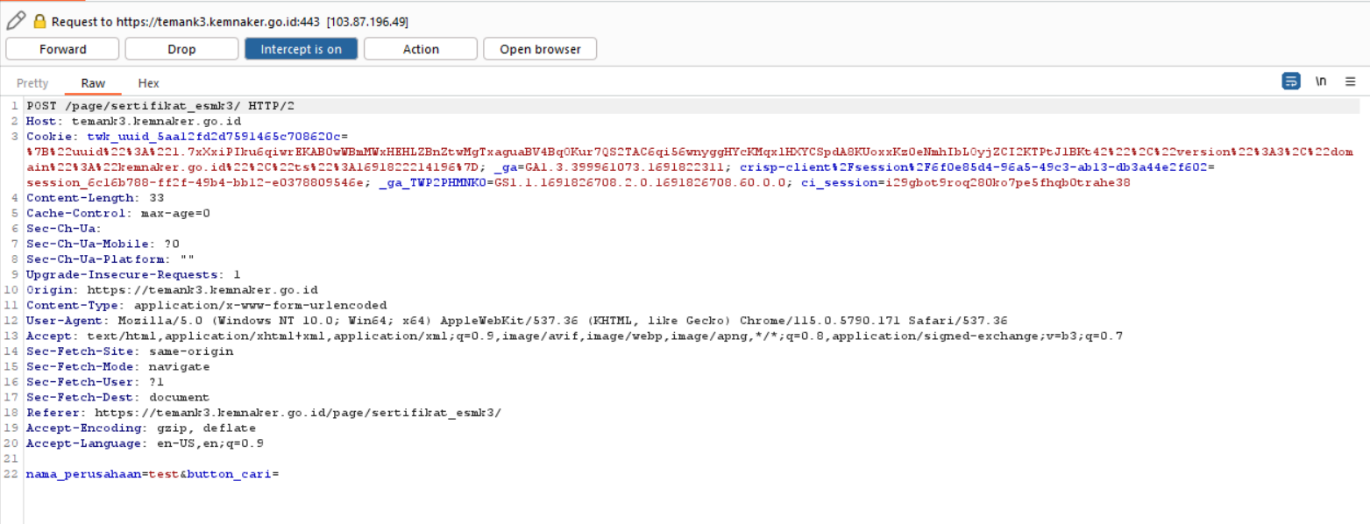
Task: Select the Raw view tab
Action: click(x=93, y=83)
